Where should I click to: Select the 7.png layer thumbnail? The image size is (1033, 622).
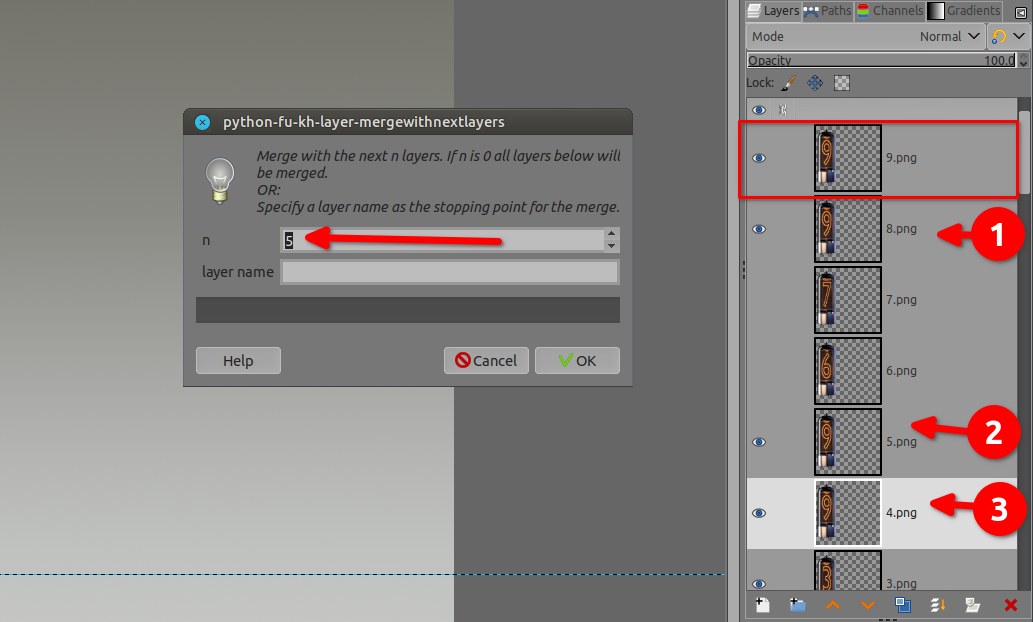848,300
